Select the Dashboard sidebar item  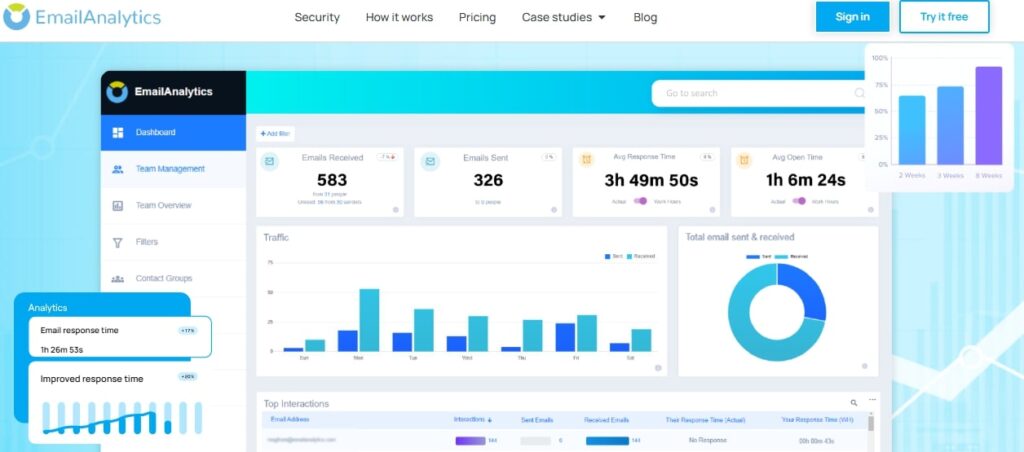[173, 133]
